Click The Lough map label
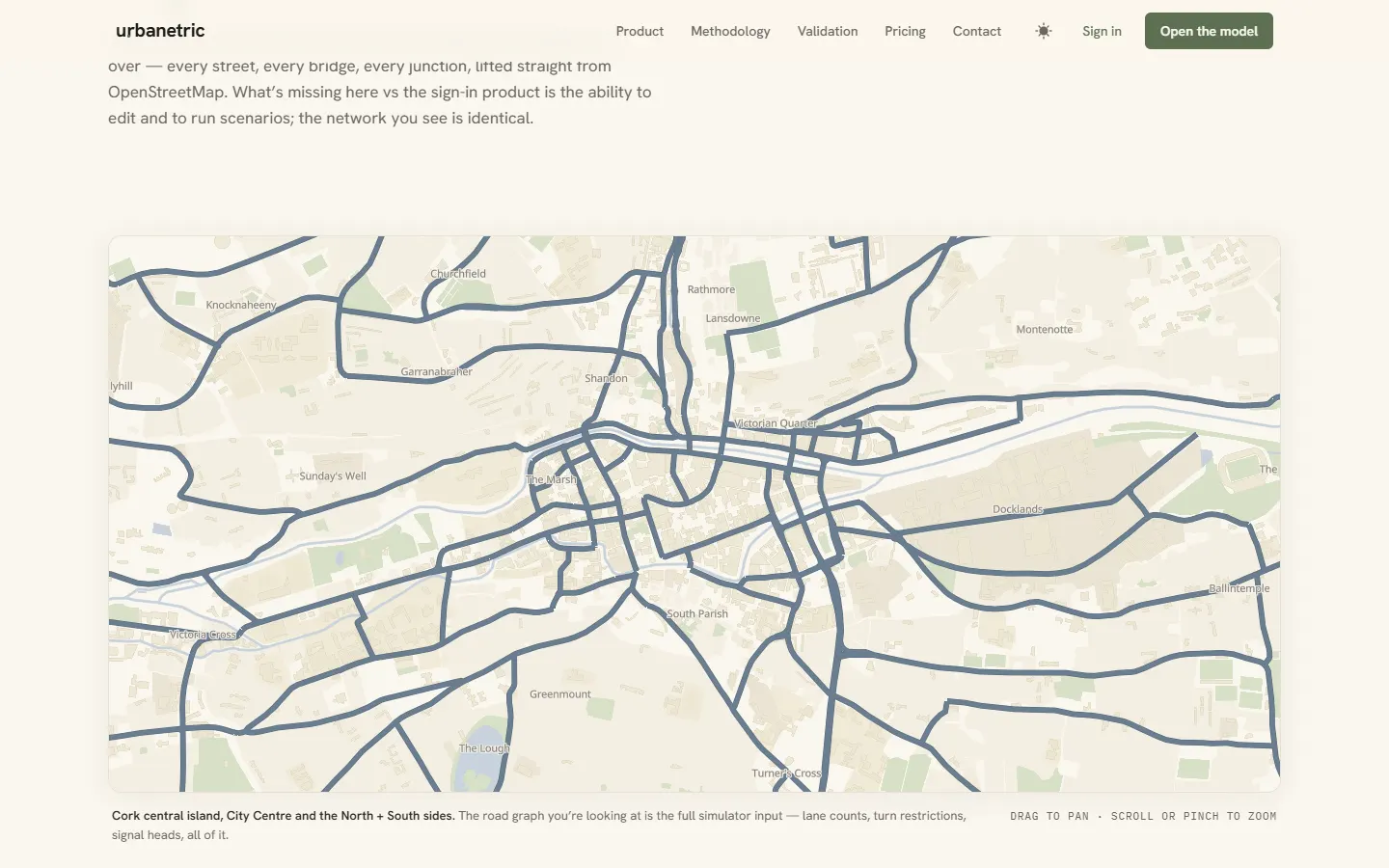This screenshot has height=868, width=1389. pyautogui.click(x=484, y=748)
